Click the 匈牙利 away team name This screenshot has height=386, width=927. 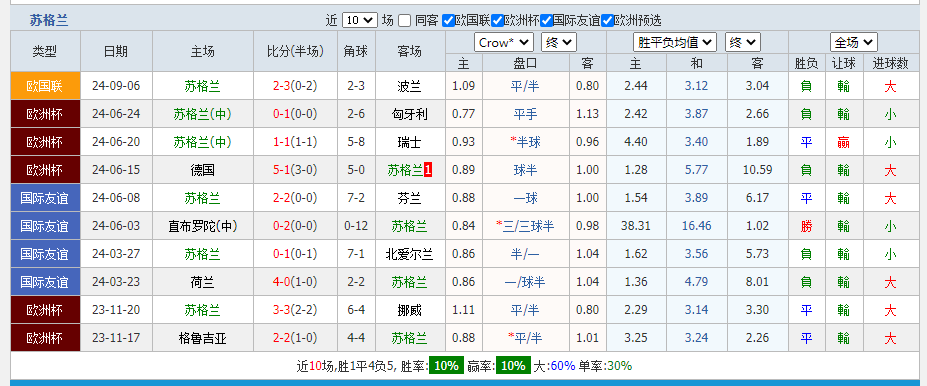[x=409, y=114]
